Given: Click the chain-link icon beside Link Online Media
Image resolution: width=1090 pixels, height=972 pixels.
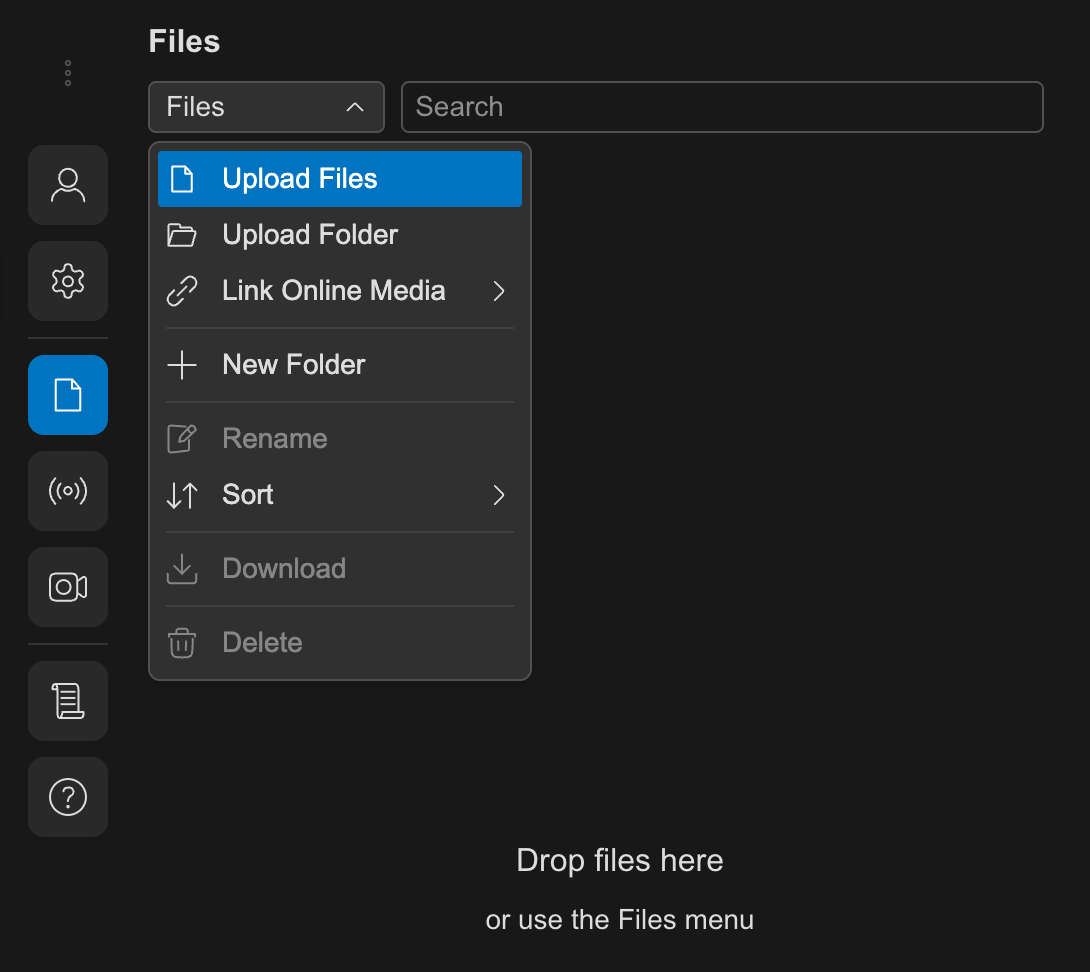Looking at the screenshot, I should (x=182, y=291).
